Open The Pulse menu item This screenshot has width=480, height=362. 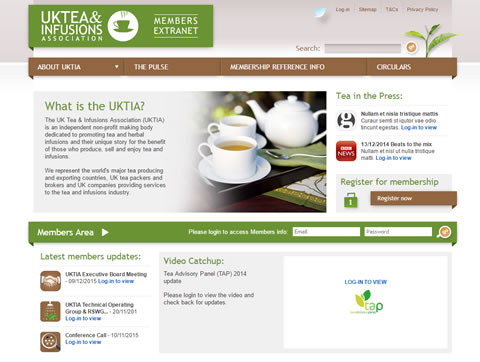point(151,67)
